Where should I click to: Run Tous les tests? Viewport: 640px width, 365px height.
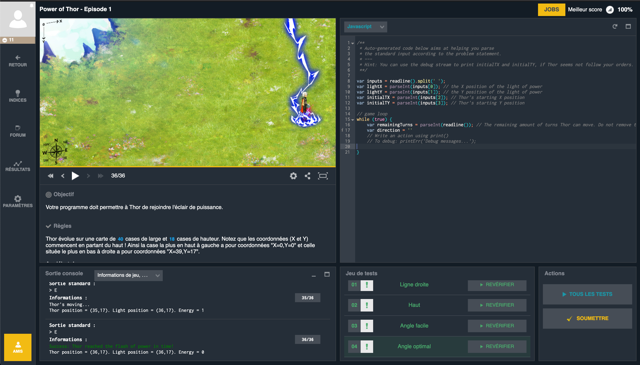pos(587,294)
